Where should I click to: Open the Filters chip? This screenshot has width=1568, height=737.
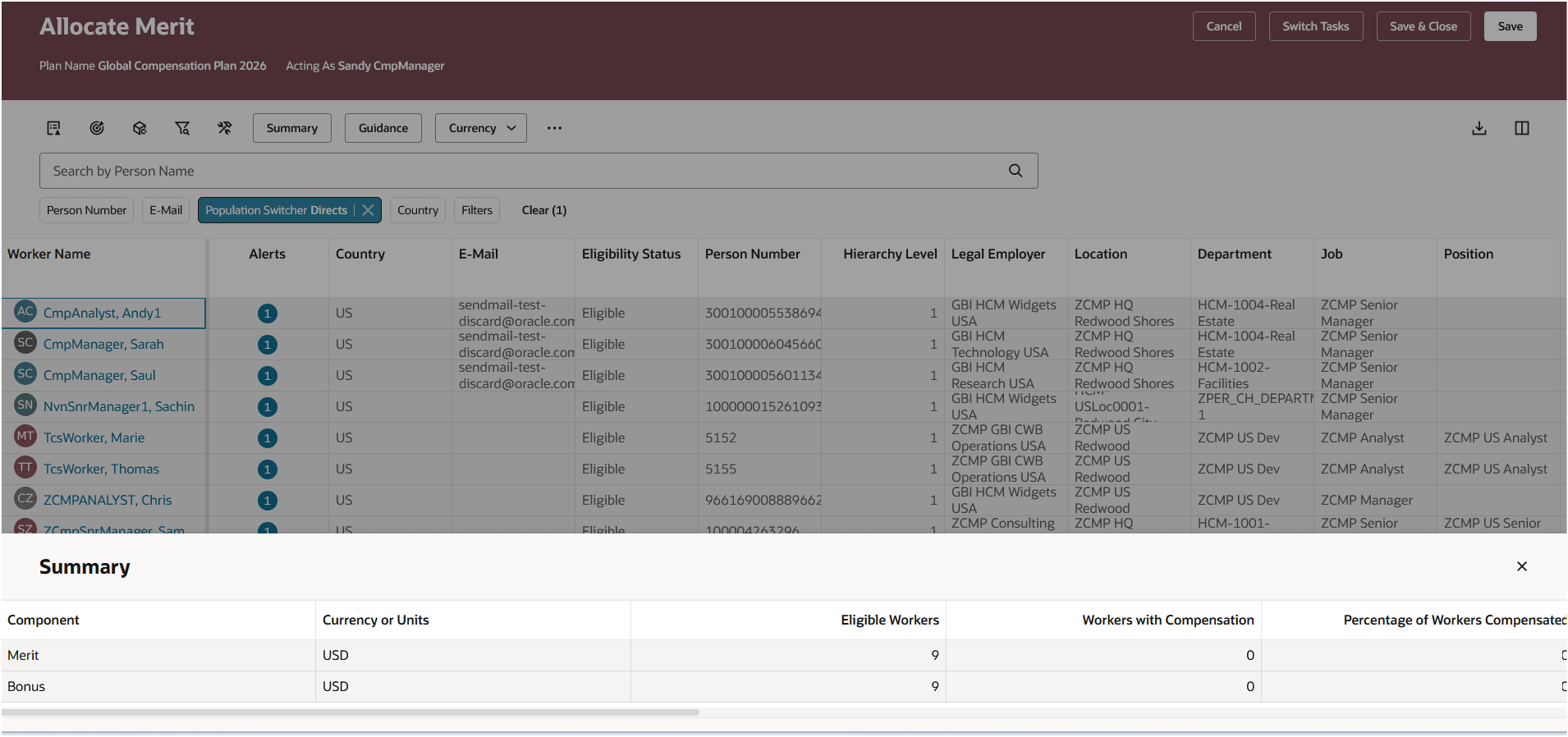point(477,210)
